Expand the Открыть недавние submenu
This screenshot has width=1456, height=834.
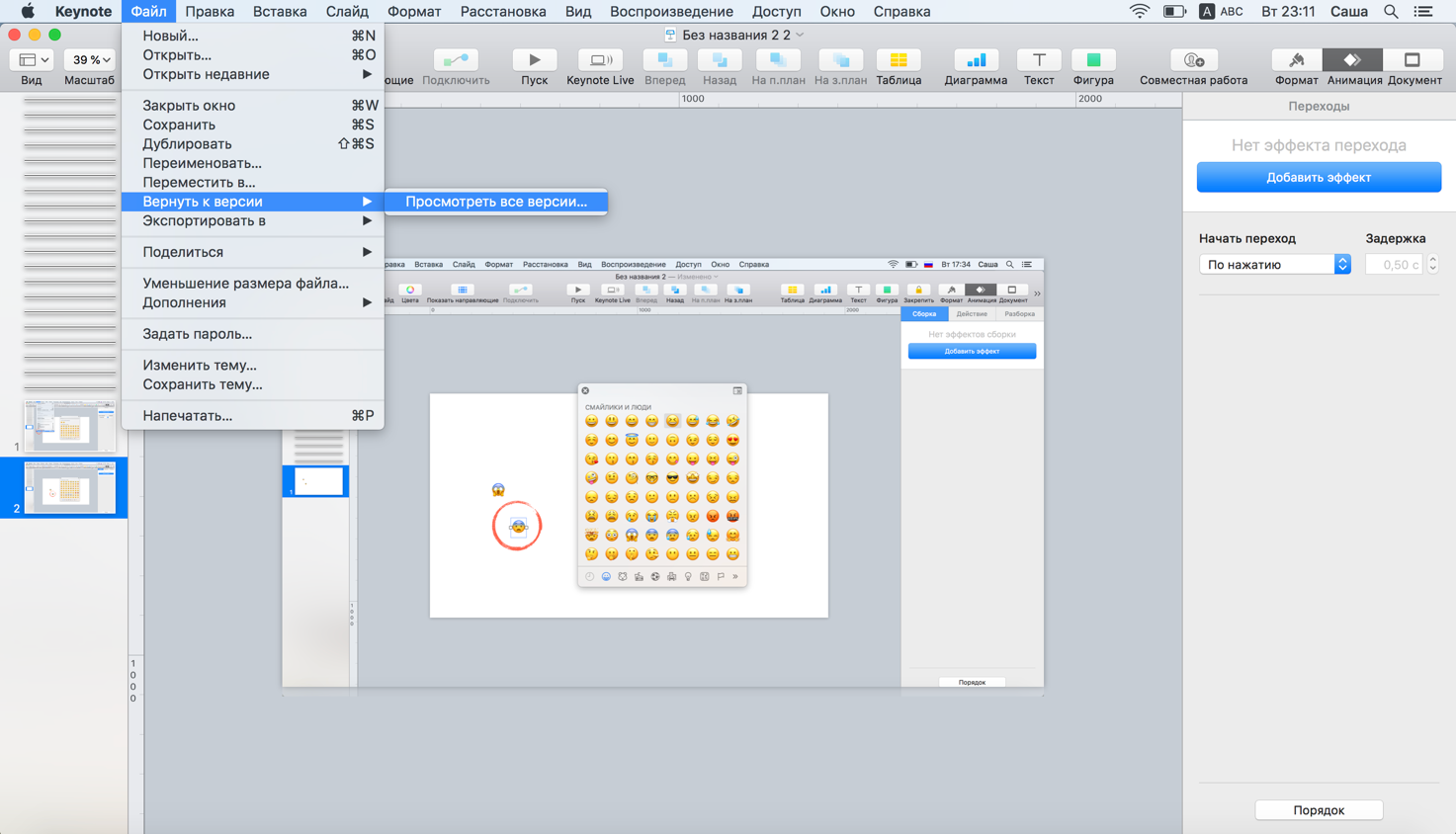pos(253,74)
